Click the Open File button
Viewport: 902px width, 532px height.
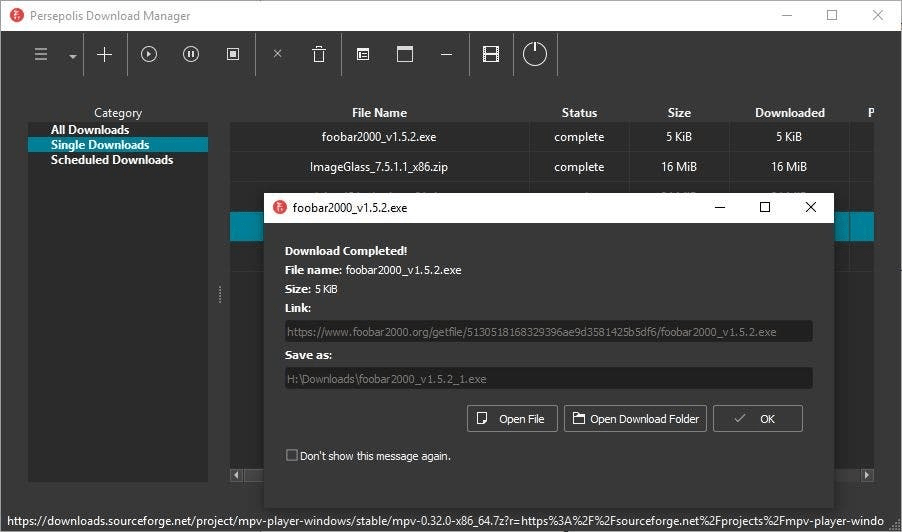(511, 419)
